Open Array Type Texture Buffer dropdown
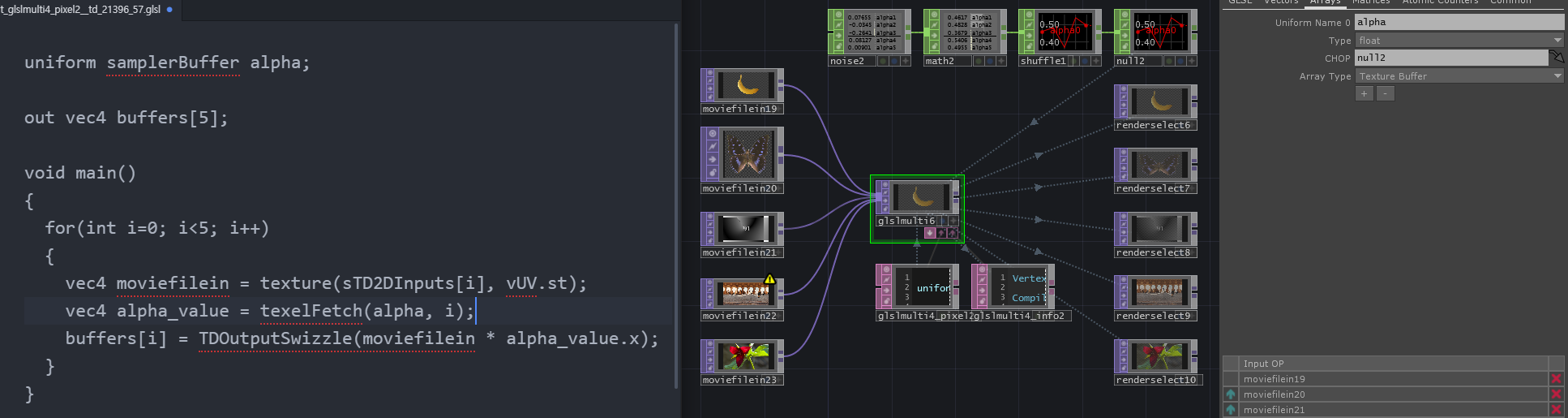This screenshot has width=1568, height=418. [1459, 75]
